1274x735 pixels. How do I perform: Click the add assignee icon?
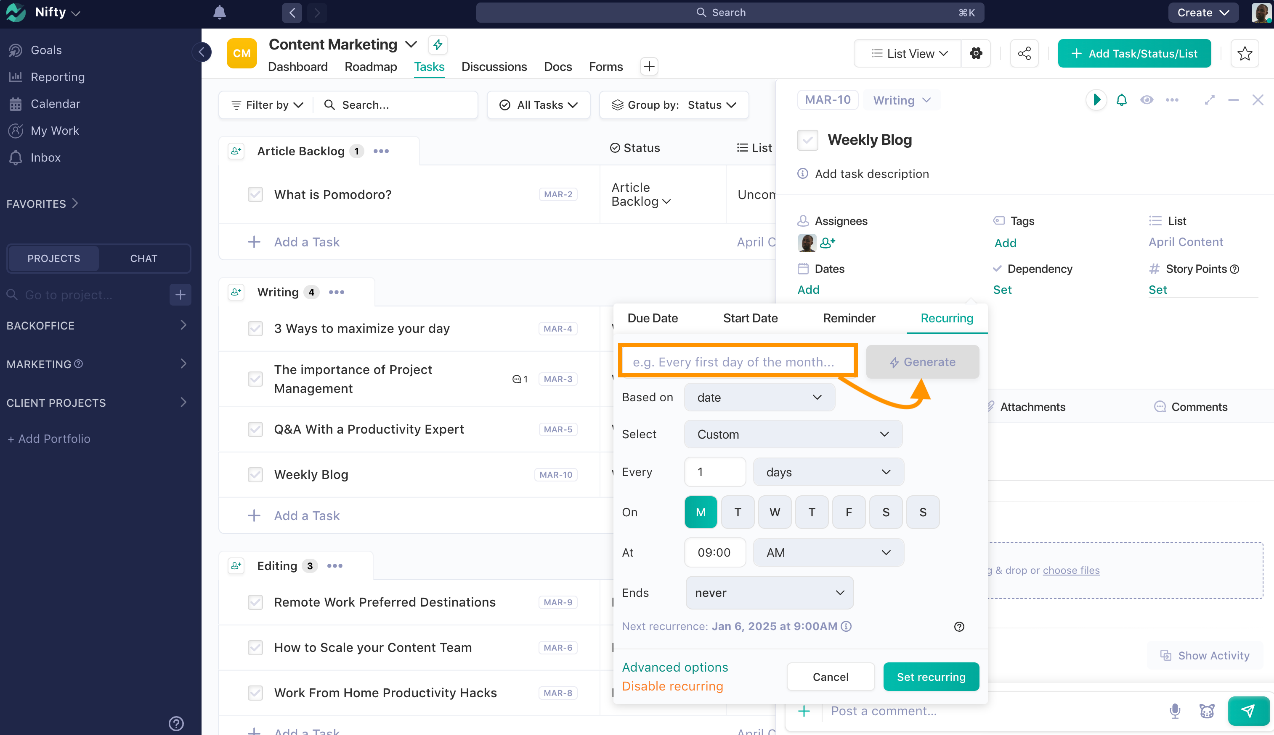click(x=828, y=243)
